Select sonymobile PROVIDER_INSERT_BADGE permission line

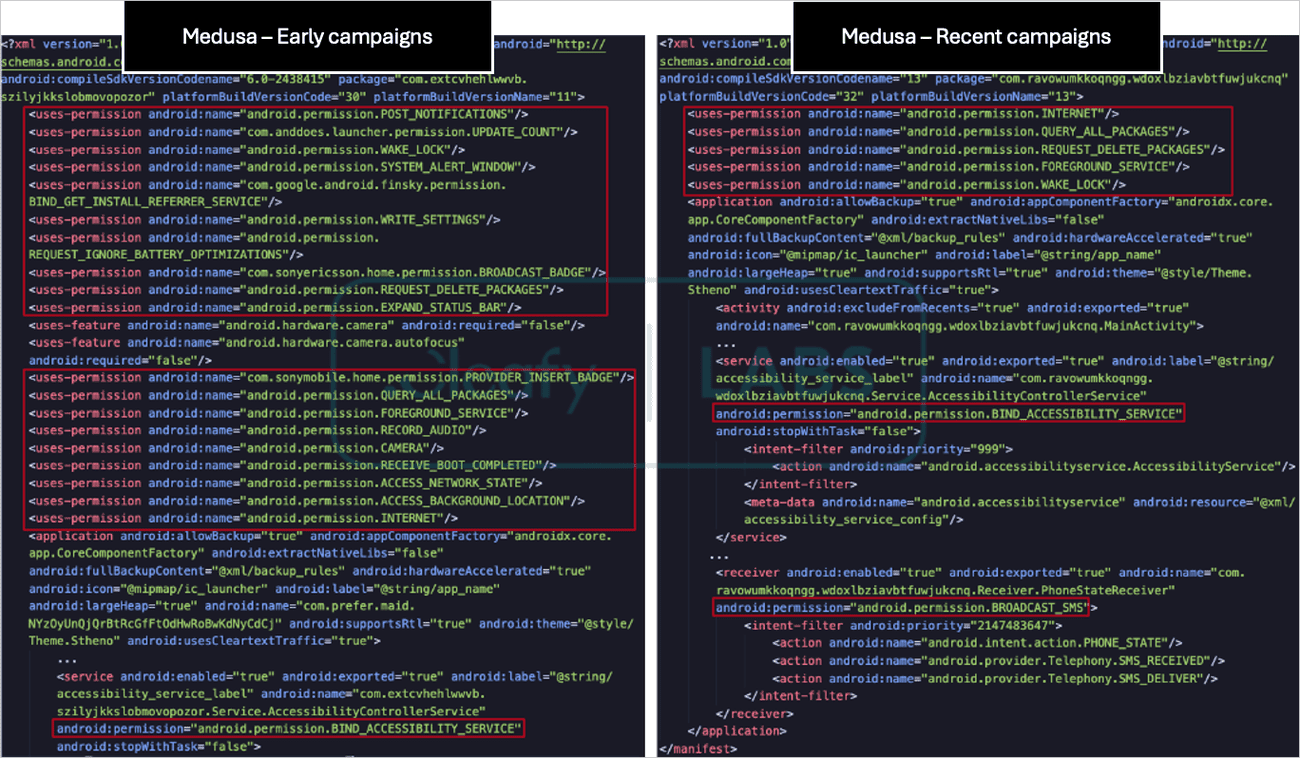point(331,378)
